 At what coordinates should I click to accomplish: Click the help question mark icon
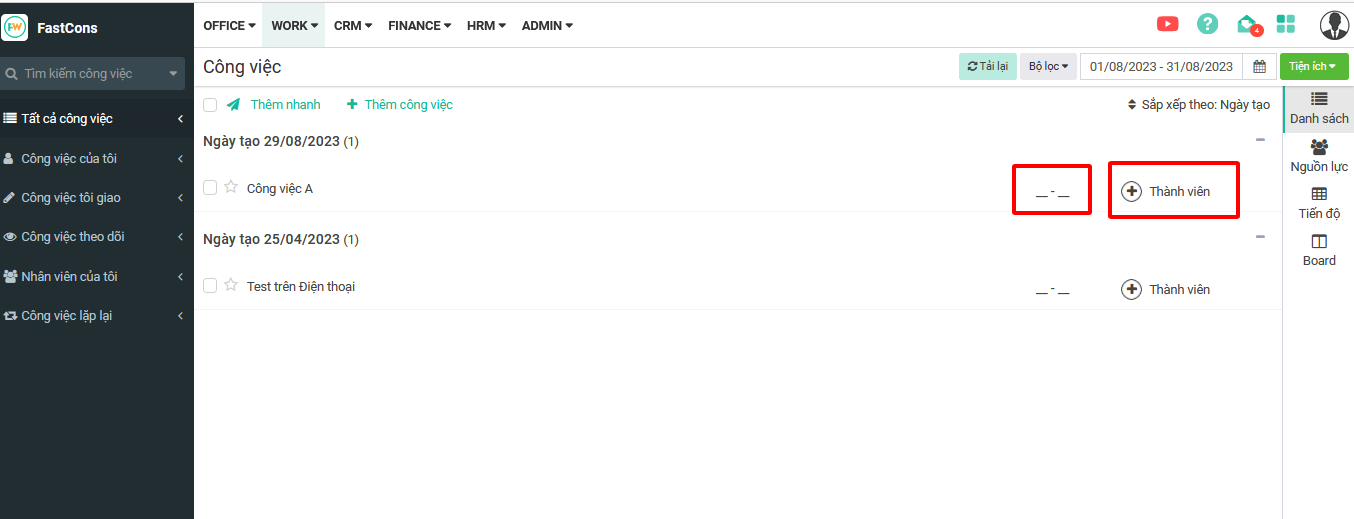[x=1208, y=25]
